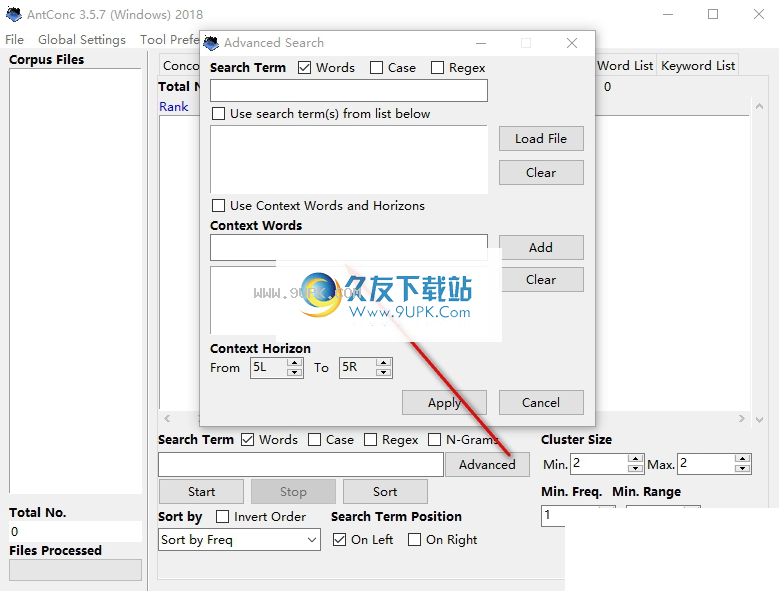Click the To context horizon field 5R
This screenshot has height=591, width=779.
pos(357,368)
